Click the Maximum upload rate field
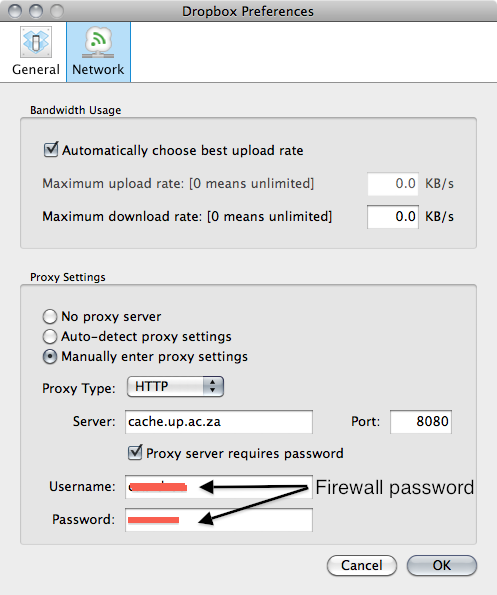Screen dimensions: 497x595 tap(393, 184)
